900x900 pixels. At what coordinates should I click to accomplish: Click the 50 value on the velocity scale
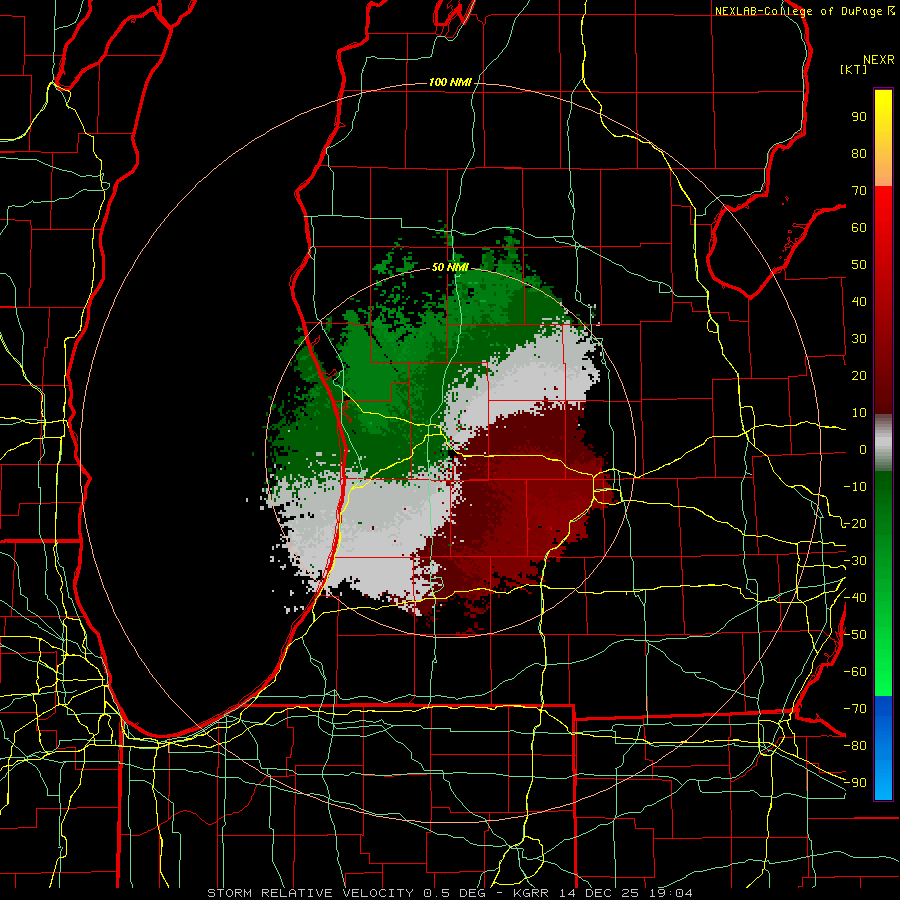pyautogui.click(x=859, y=265)
